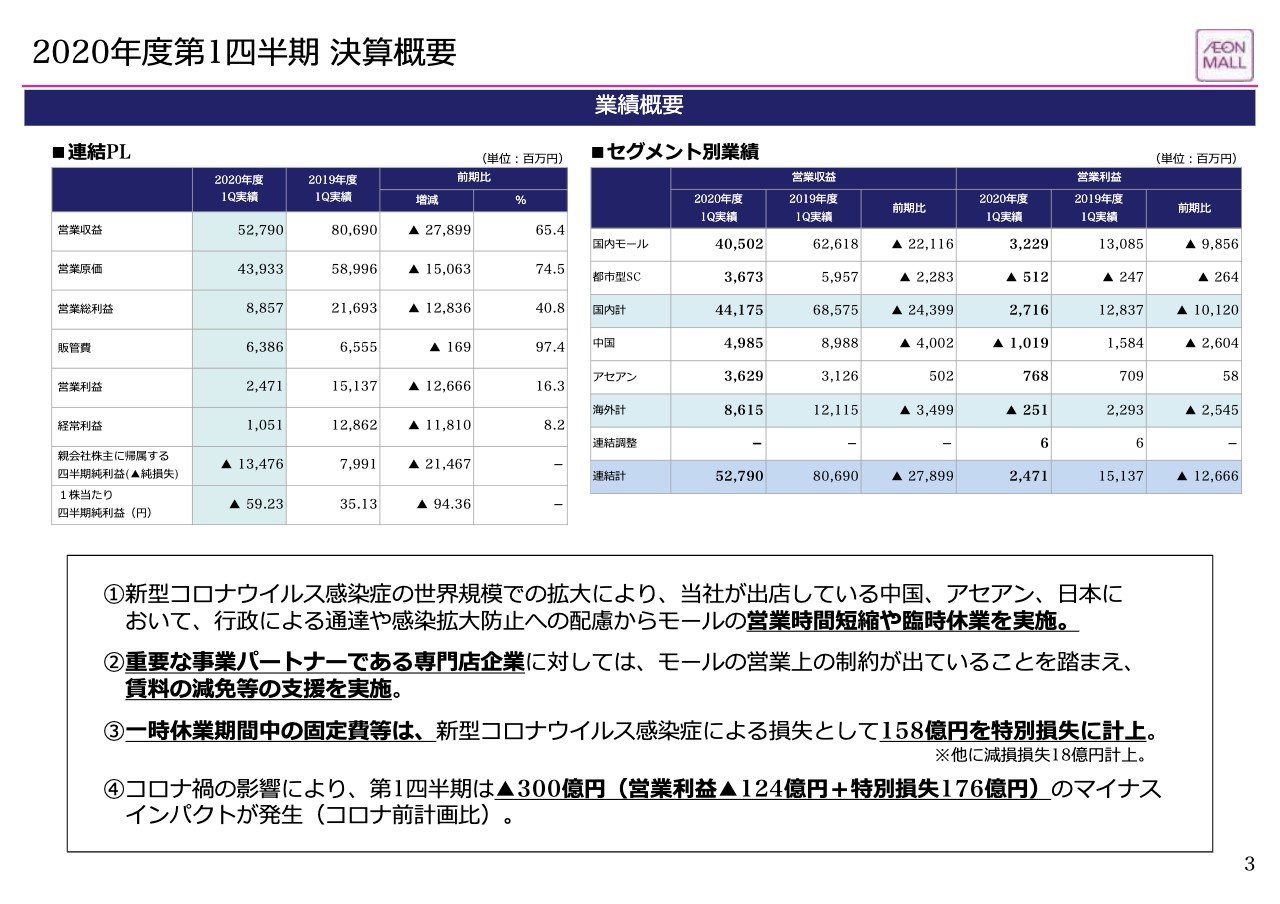
Task: Select the 業績概要 header banner
Action: pyautogui.click(x=640, y=106)
